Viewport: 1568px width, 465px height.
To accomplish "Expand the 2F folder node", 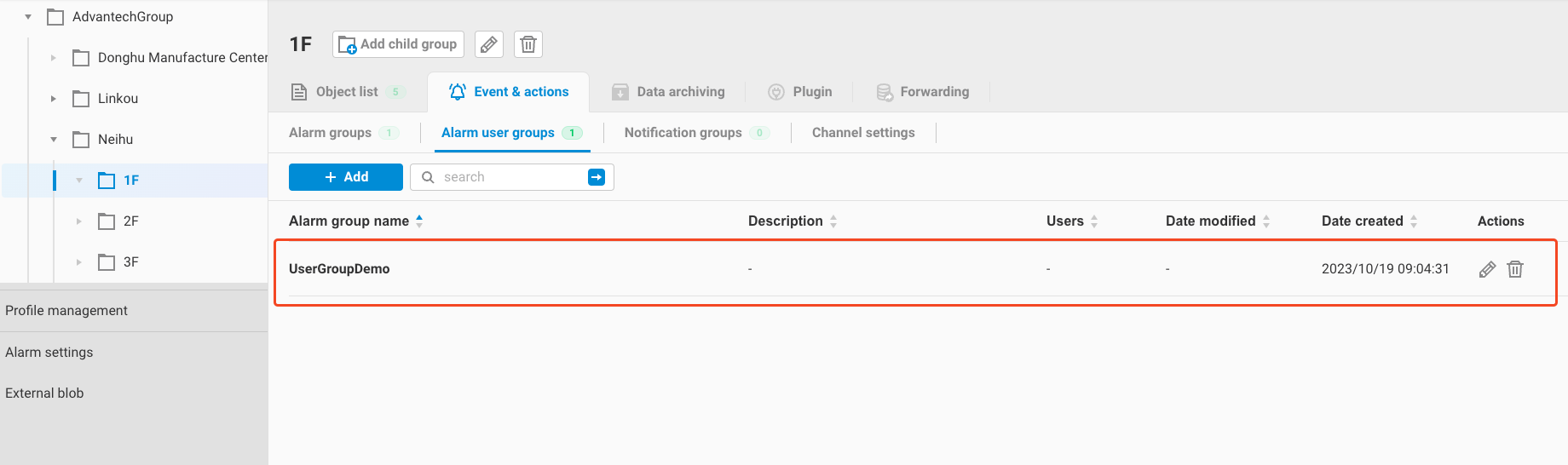I will 78,221.
